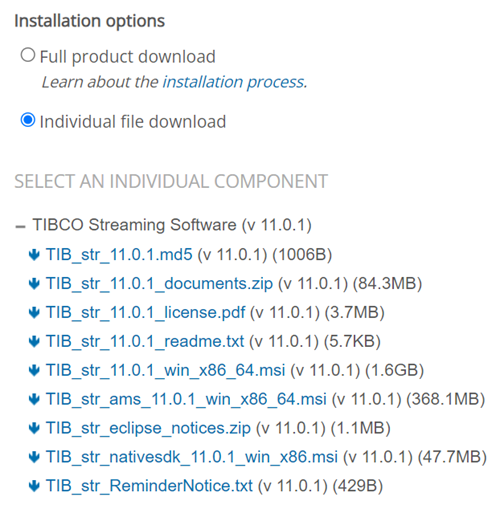Click download arrow icon beside eclipse_notices.zip
This screenshot has width=500, height=505.
pyautogui.click(x=34, y=428)
